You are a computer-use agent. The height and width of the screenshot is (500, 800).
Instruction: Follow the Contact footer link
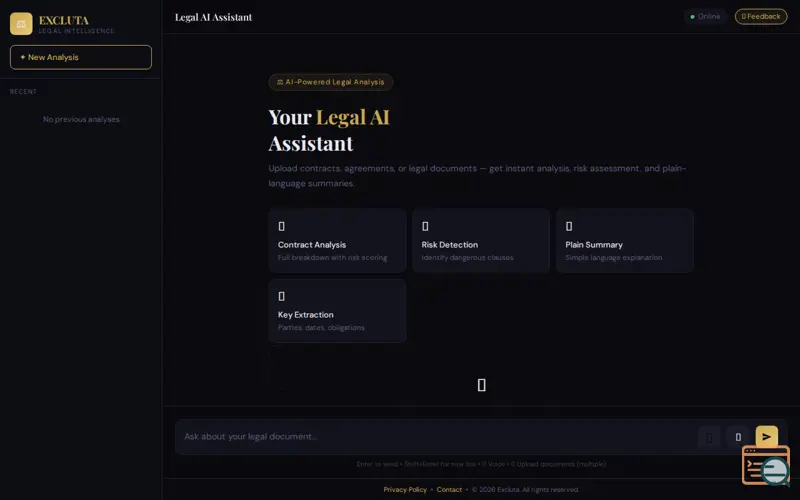coord(449,490)
